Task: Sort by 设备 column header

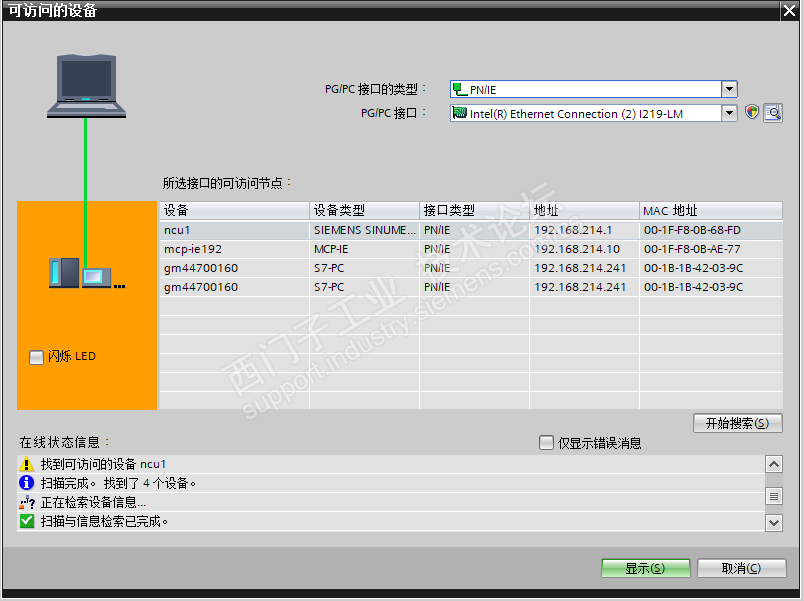Action: click(234, 210)
